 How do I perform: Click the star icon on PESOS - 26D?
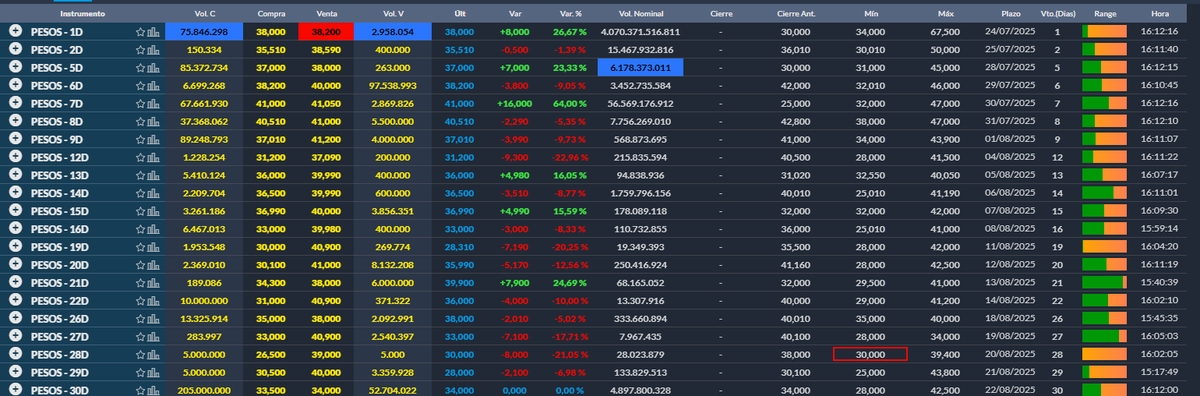click(x=141, y=318)
